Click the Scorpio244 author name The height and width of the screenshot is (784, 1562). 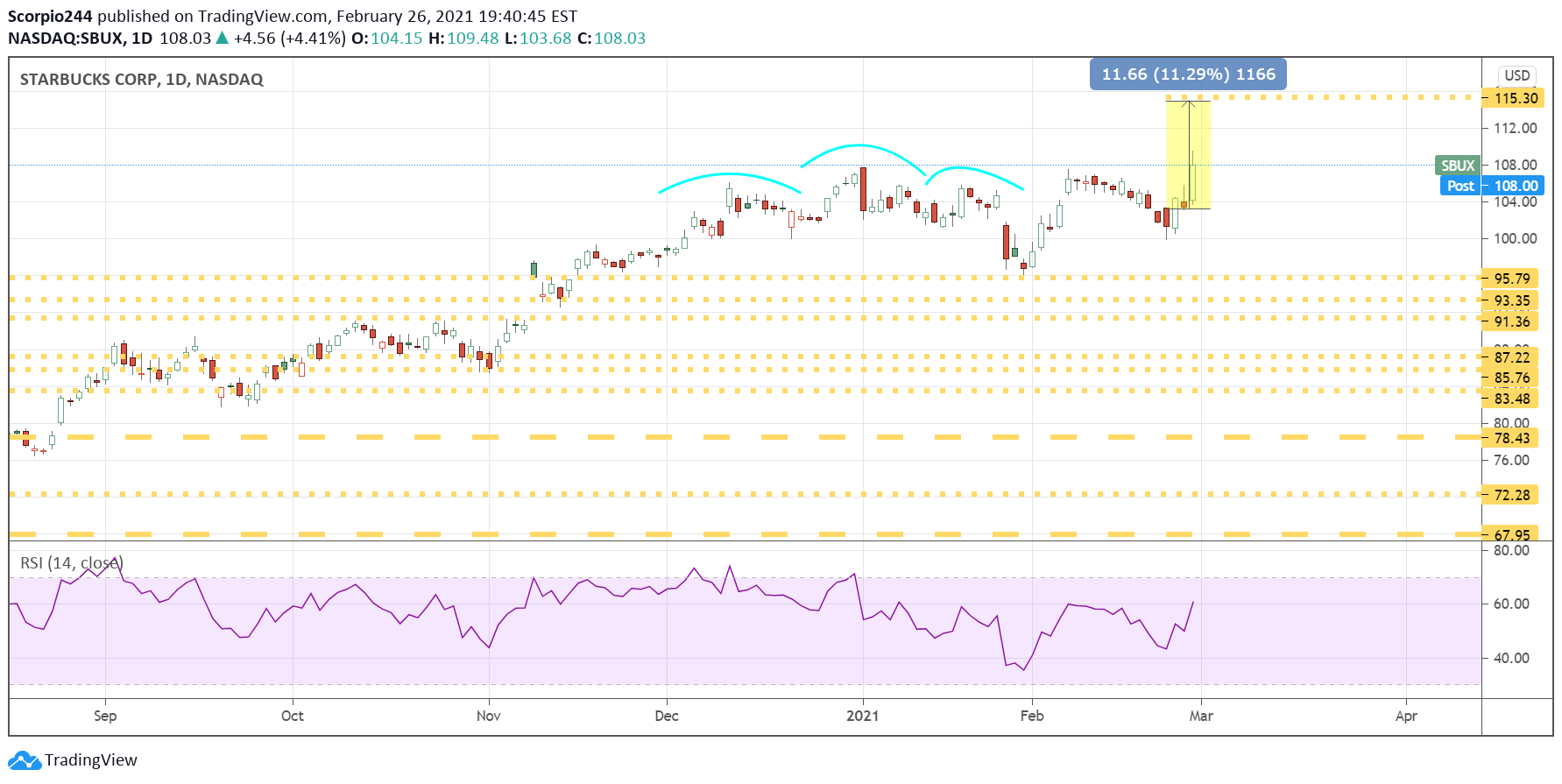click(50, 17)
